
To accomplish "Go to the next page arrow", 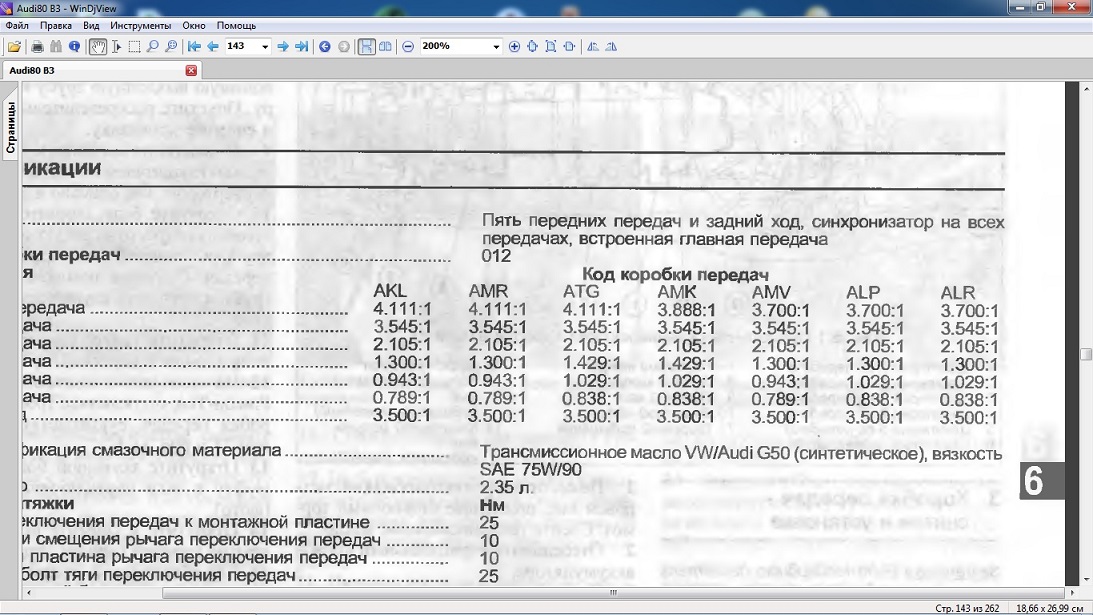I will click(283, 47).
